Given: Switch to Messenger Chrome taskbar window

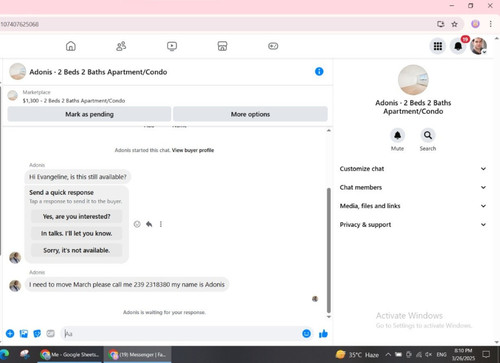Looking at the screenshot, I should click(x=138, y=354).
